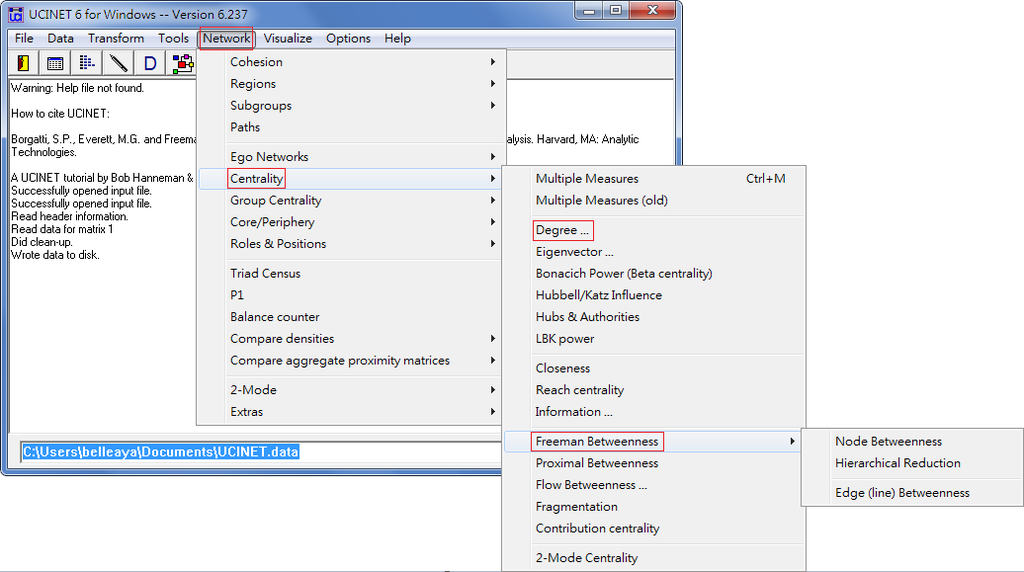The width and height of the screenshot is (1024, 572).
Task: Click the blue D display dataset icon
Action: point(150,63)
